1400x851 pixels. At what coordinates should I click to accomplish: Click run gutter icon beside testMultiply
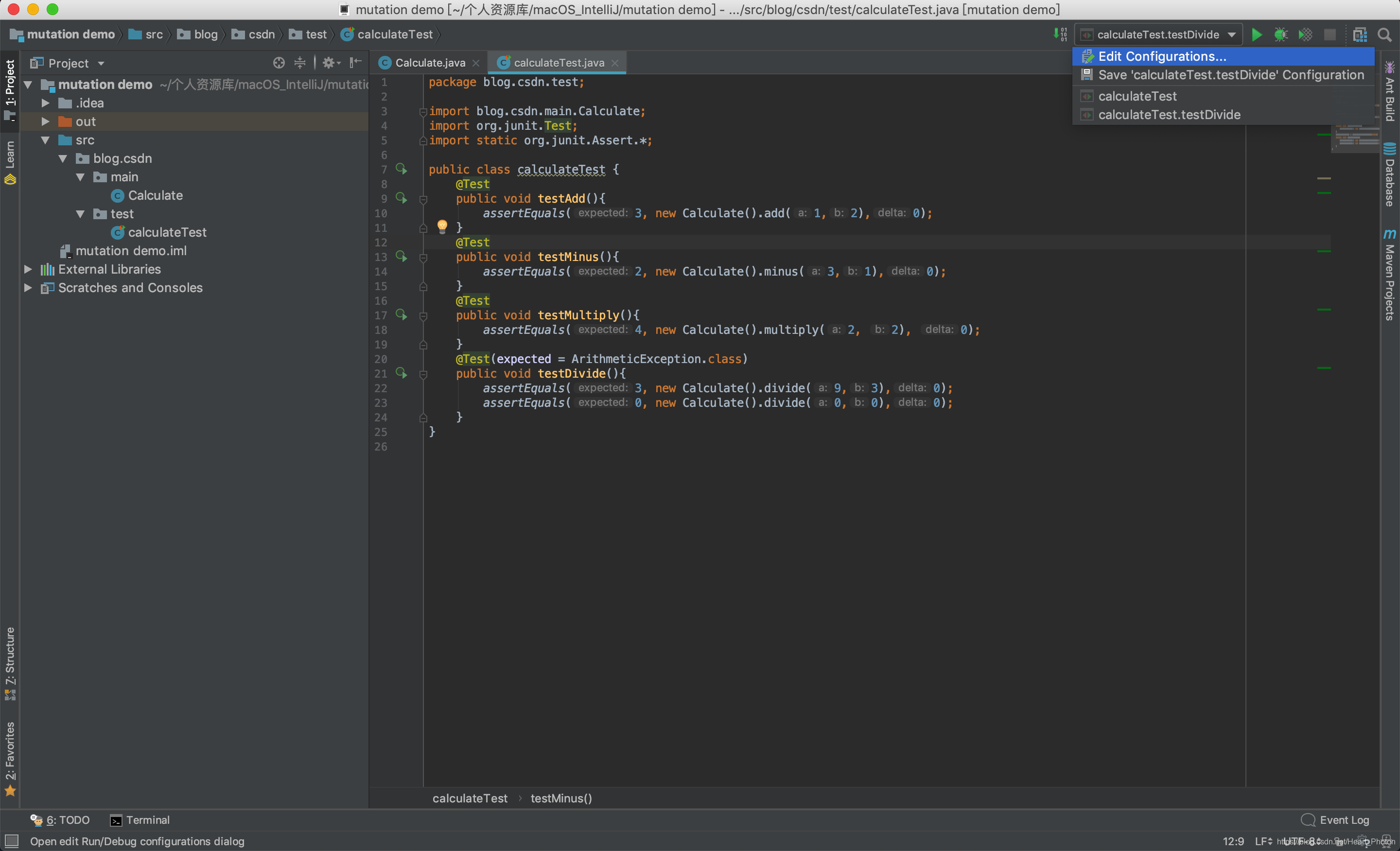point(401,315)
